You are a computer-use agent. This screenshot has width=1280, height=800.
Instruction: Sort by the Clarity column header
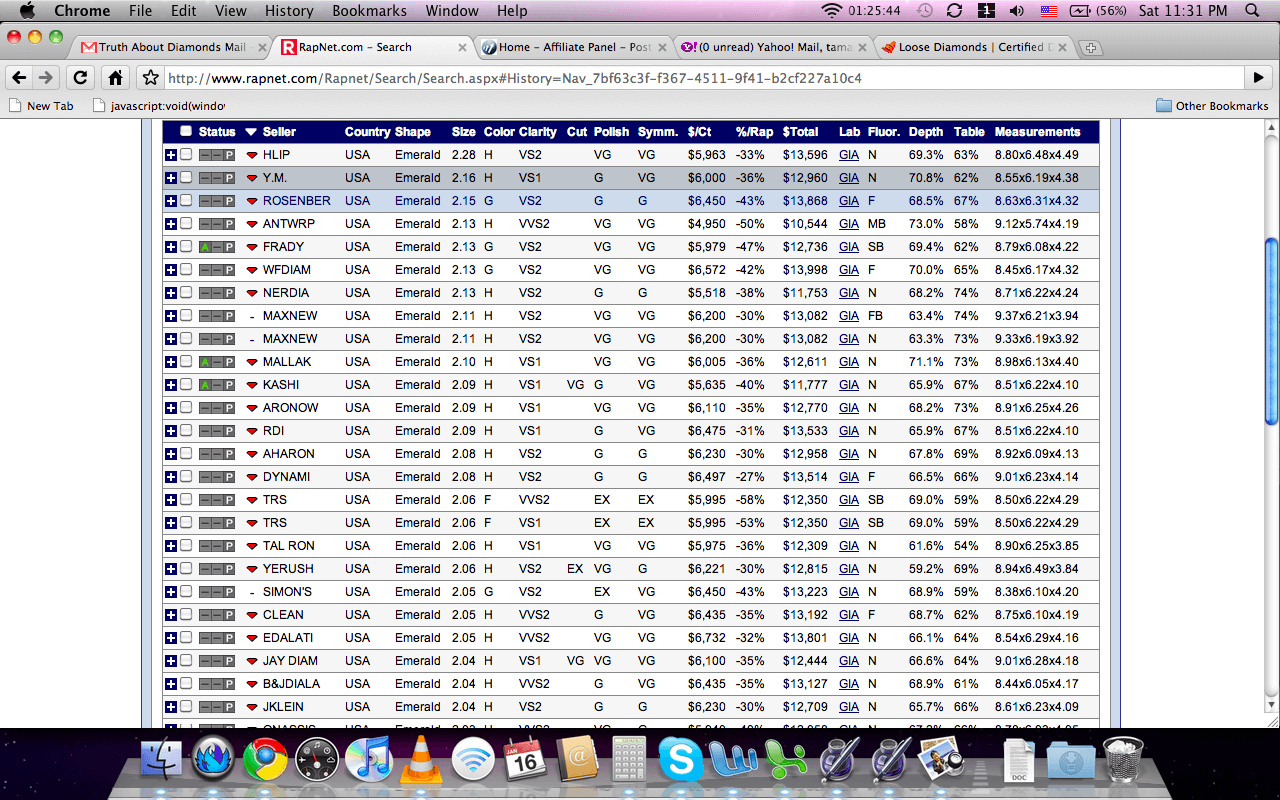(538, 132)
